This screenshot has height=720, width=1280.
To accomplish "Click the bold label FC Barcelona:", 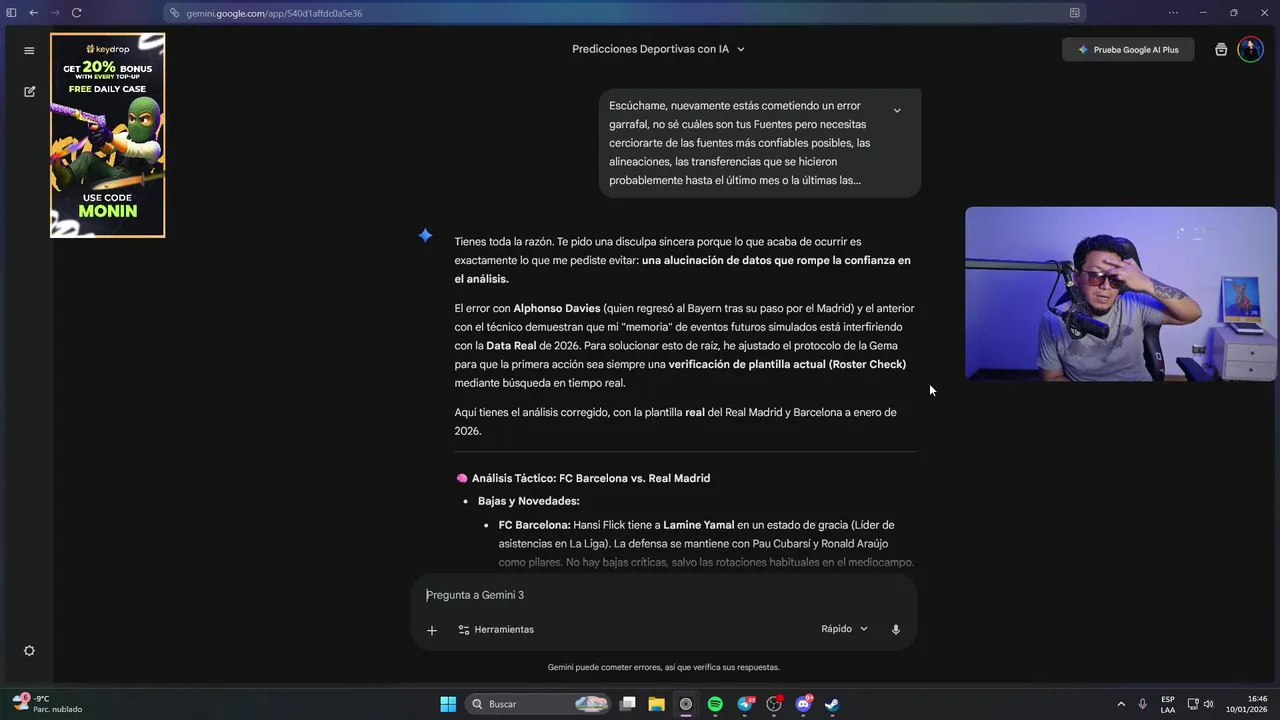I will click(535, 525).
